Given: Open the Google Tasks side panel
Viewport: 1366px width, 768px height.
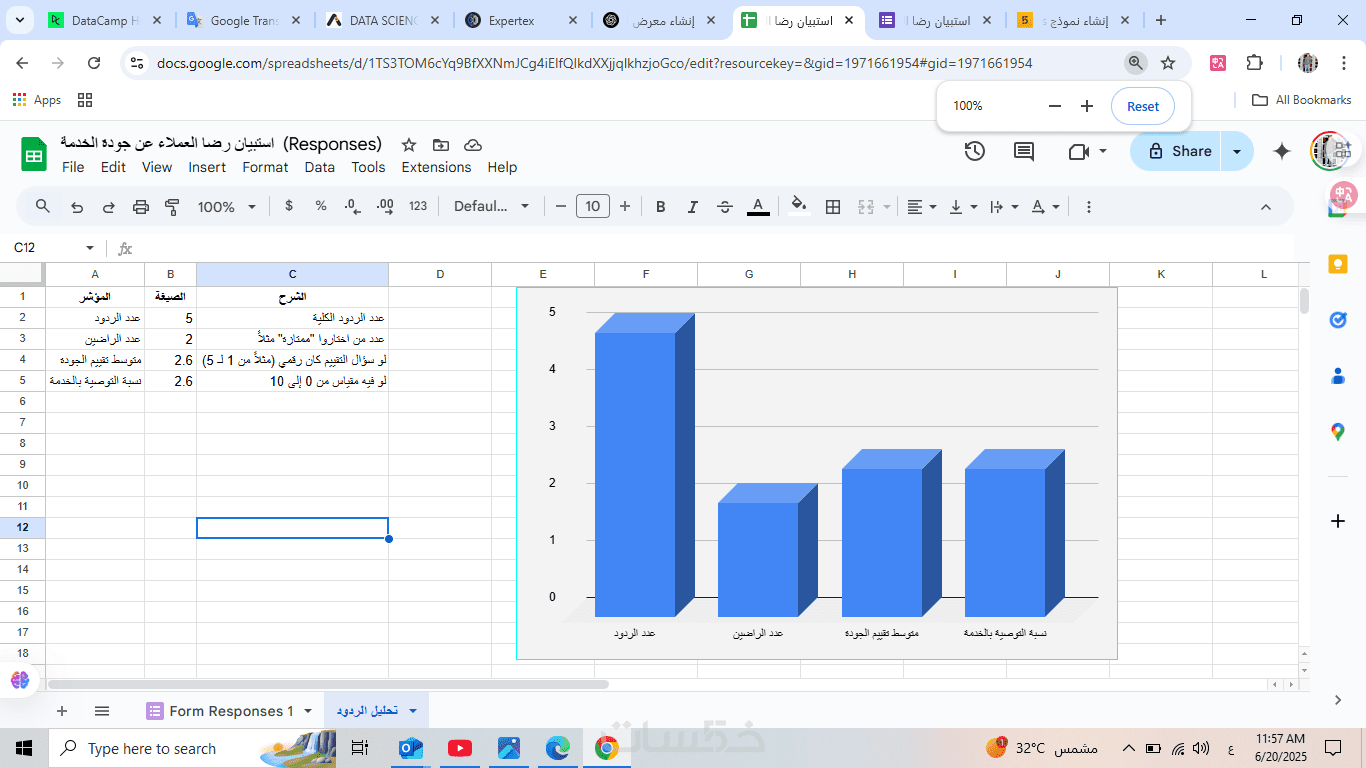Looking at the screenshot, I should [1338, 320].
